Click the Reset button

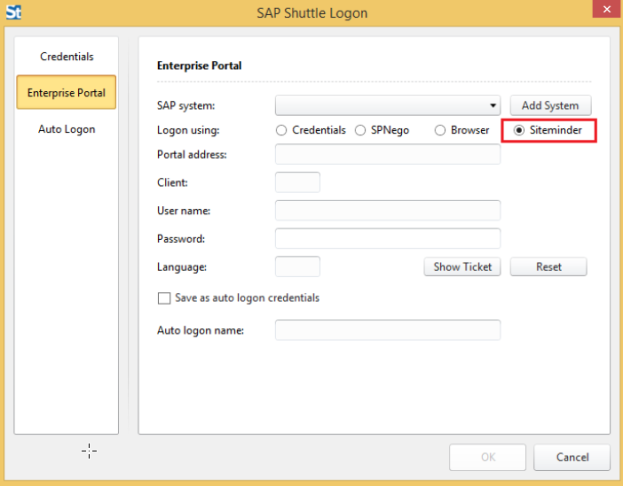pos(548,267)
